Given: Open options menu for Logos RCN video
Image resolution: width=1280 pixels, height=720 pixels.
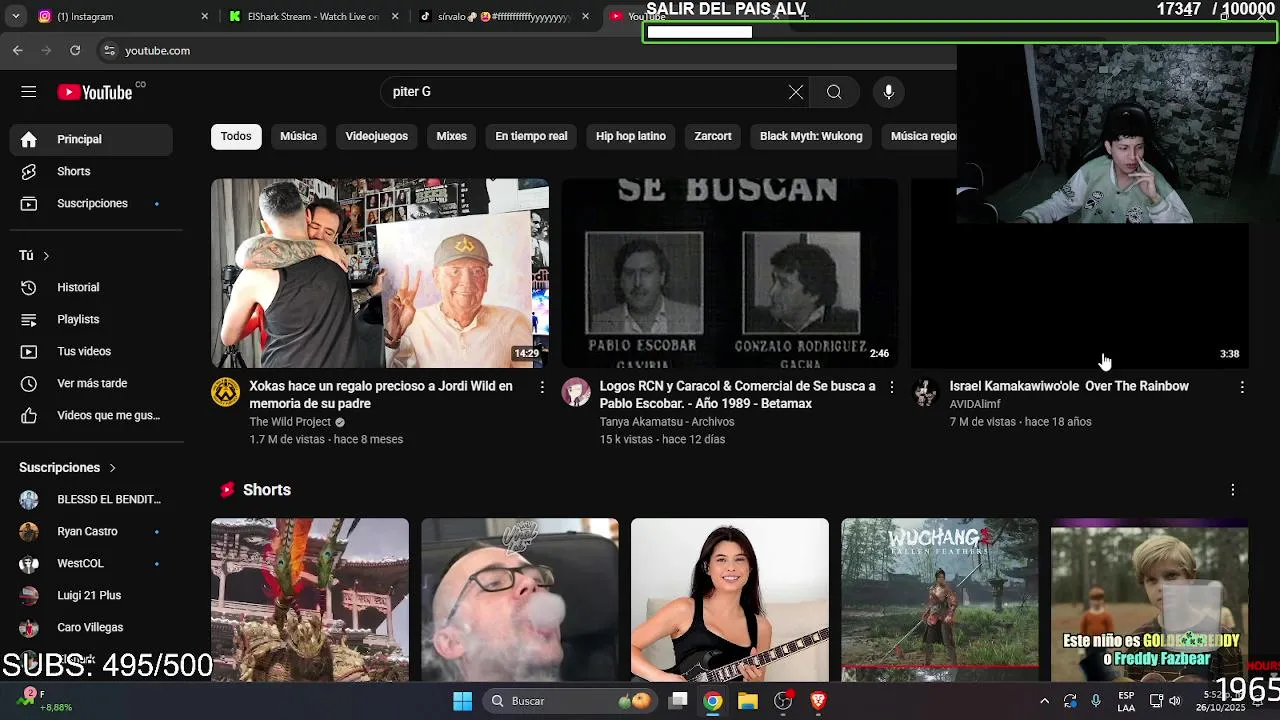Looking at the screenshot, I should [892, 387].
